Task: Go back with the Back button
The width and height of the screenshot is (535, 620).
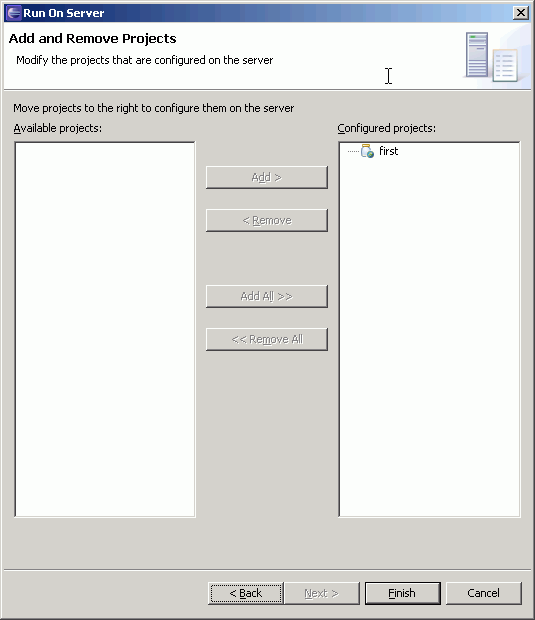Action: (246, 593)
